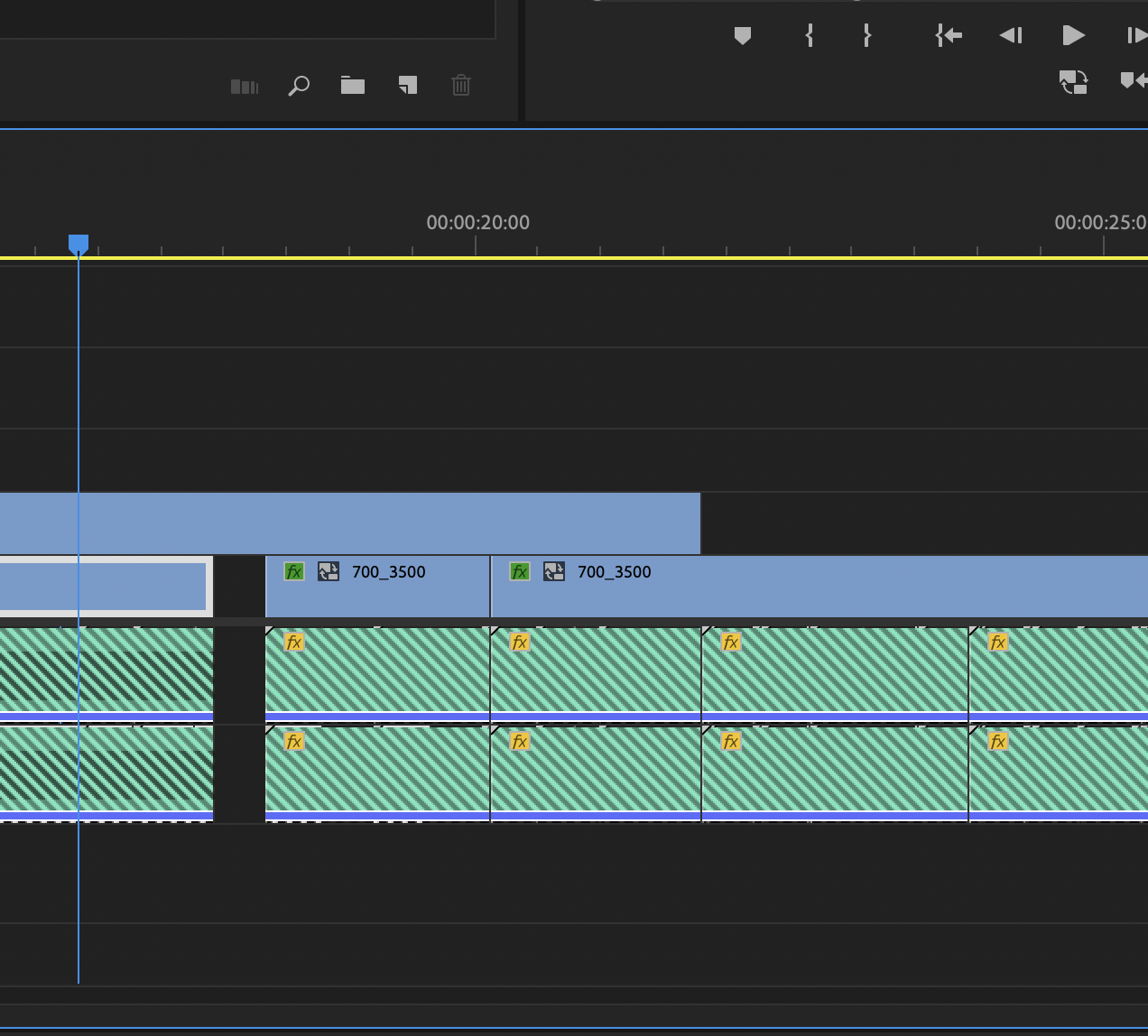Viewport: 1148px width, 1036px height.
Task: Toggle the looping arrows icon below Play
Action: pyautogui.click(x=1073, y=82)
